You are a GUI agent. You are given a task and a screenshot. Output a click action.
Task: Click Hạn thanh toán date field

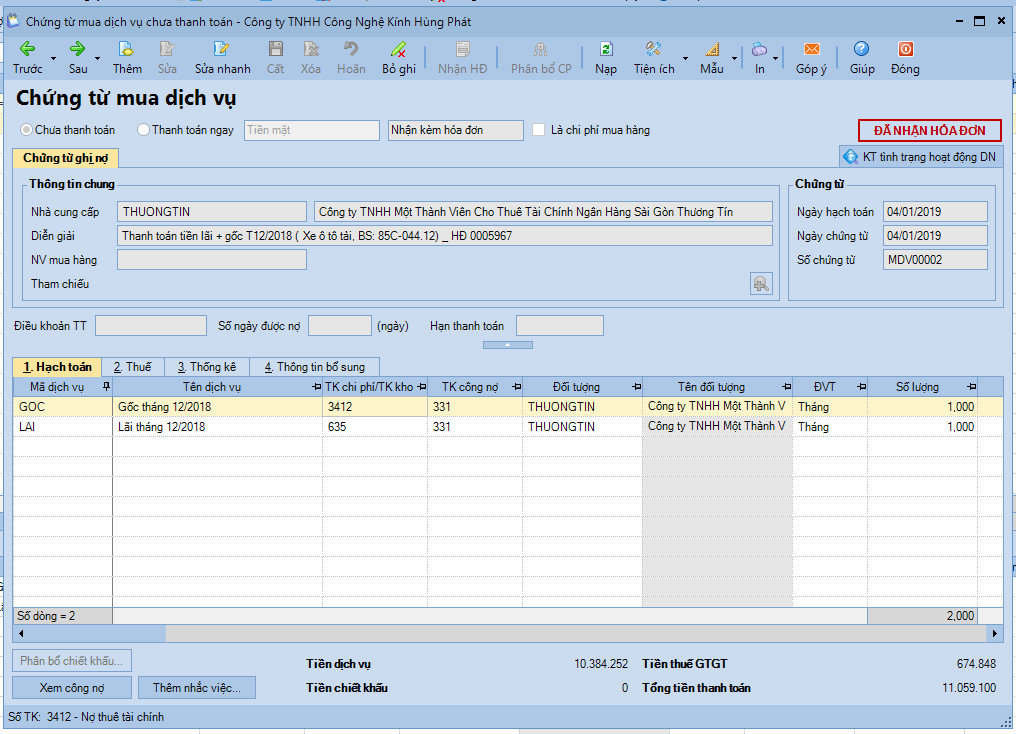(559, 325)
